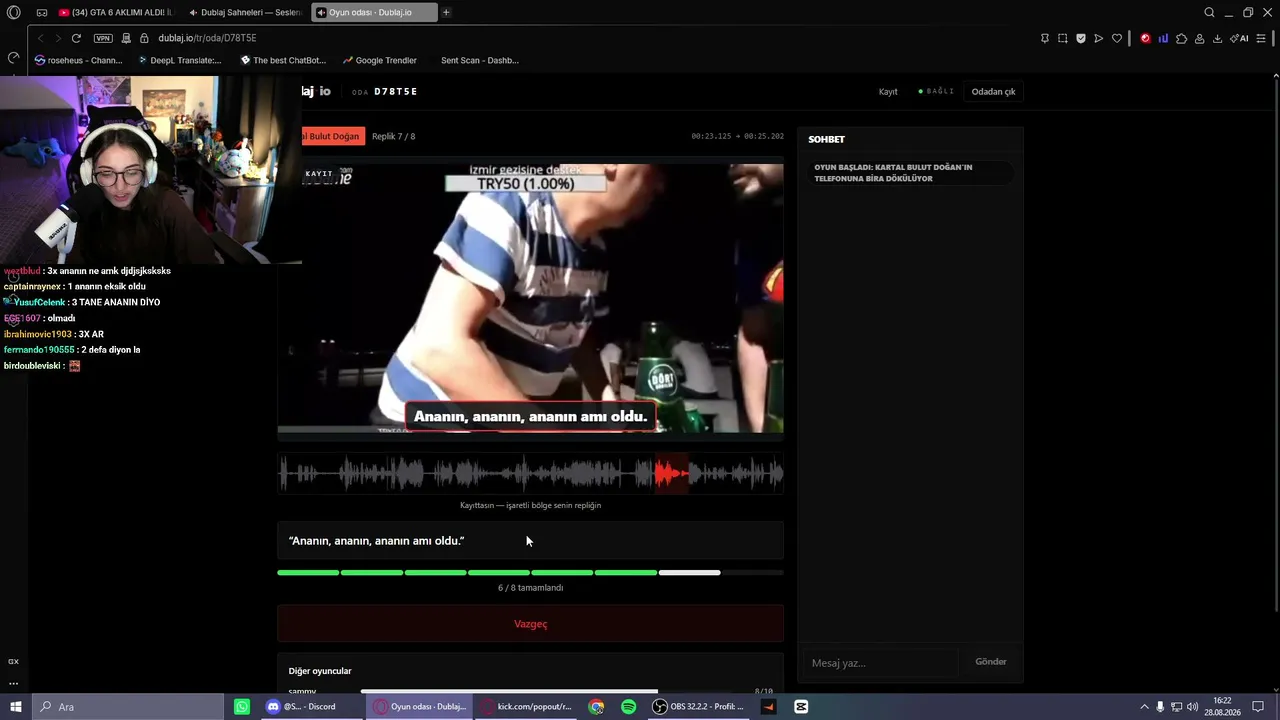
Task: Open OBS from the taskbar
Action: pyautogui.click(x=699, y=707)
